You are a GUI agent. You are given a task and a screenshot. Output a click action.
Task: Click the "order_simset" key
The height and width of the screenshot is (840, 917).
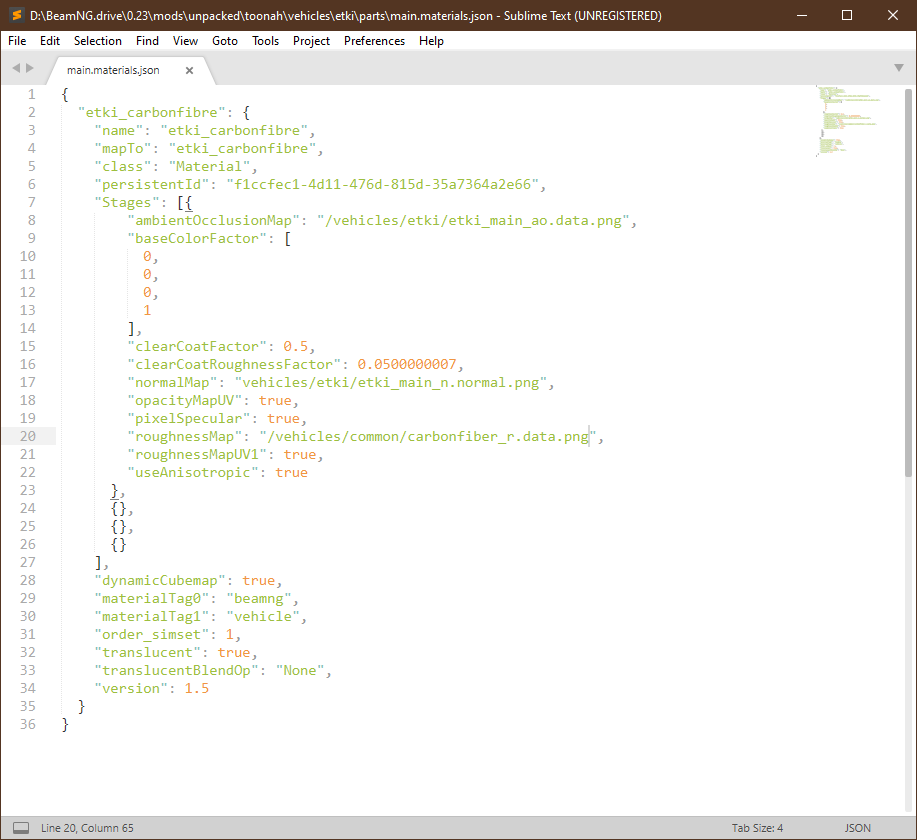pos(151,635)
